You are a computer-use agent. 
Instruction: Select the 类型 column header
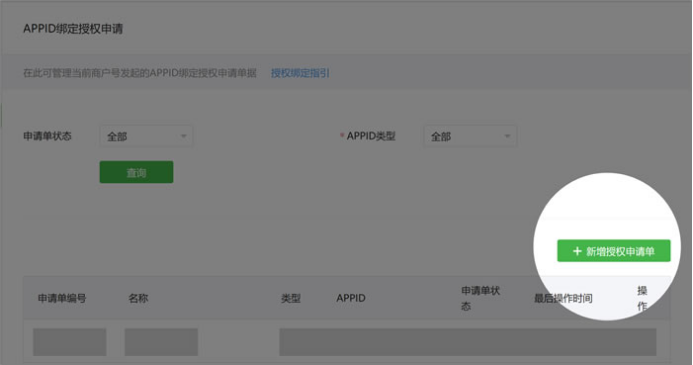[290, 298]
